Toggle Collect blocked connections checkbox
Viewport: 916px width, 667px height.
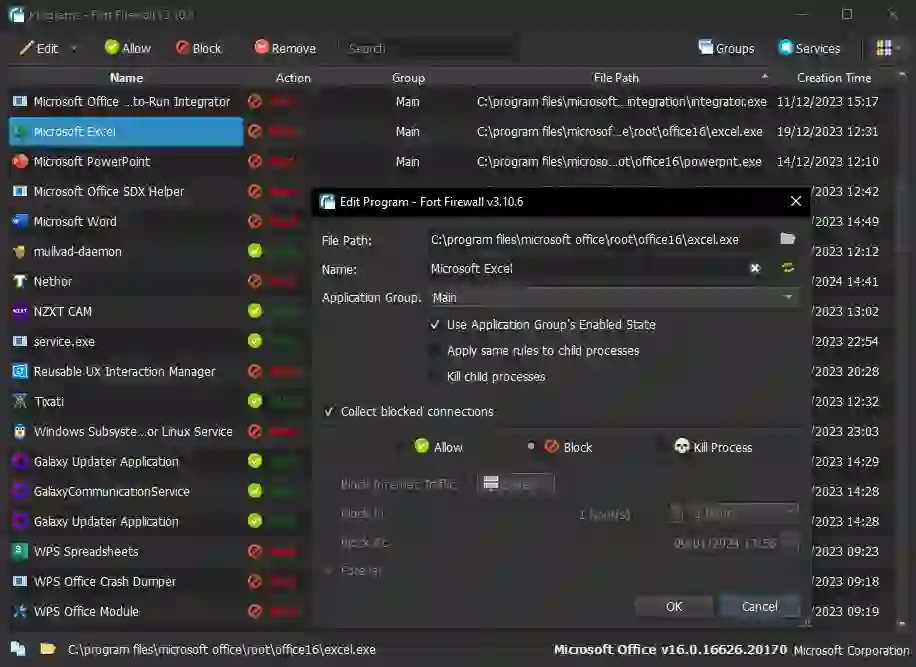point(409,412)
